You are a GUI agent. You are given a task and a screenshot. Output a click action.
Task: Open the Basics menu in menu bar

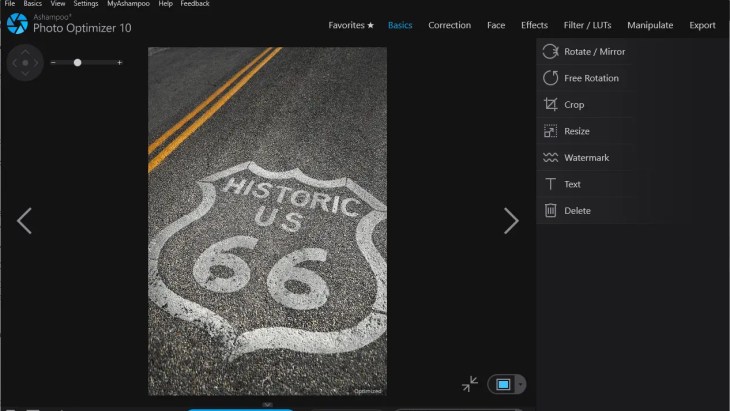[33, 4]
